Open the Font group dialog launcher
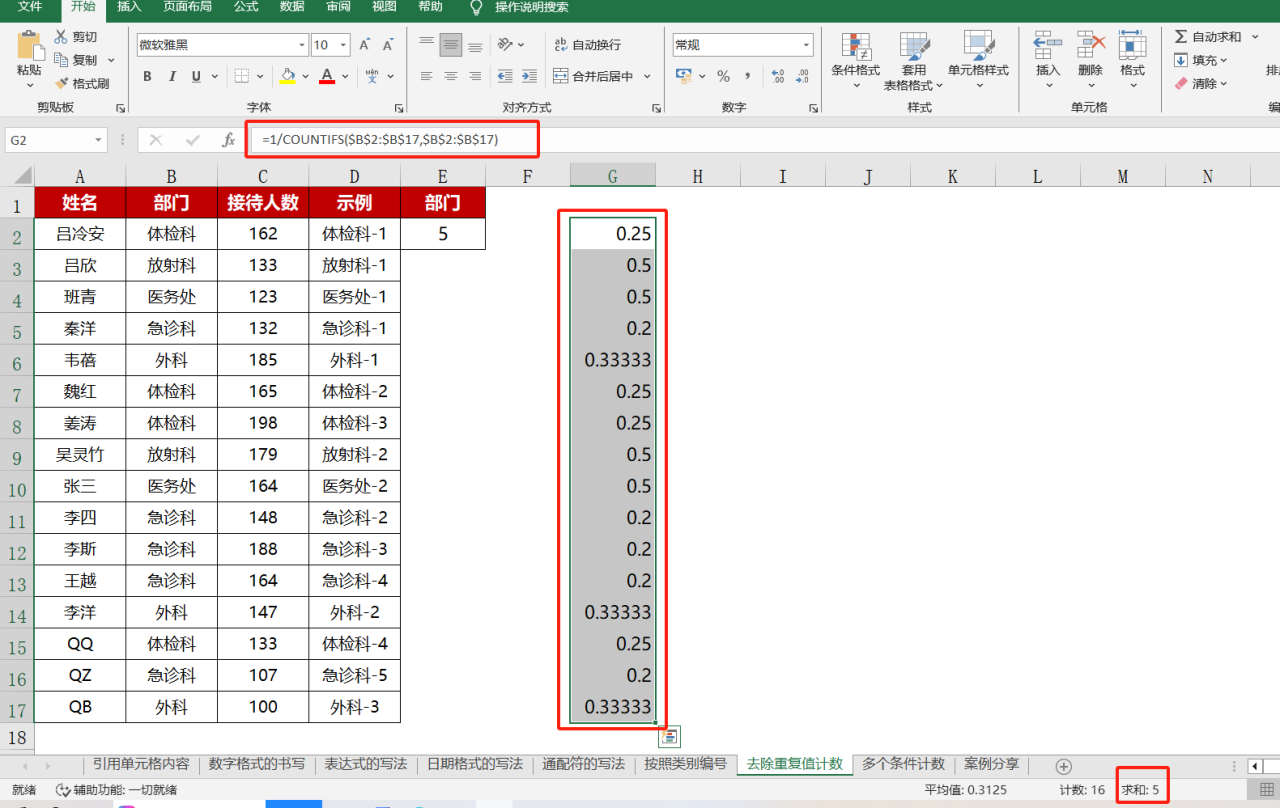This screenshot has width=1280, height=808. pos(397,108)
